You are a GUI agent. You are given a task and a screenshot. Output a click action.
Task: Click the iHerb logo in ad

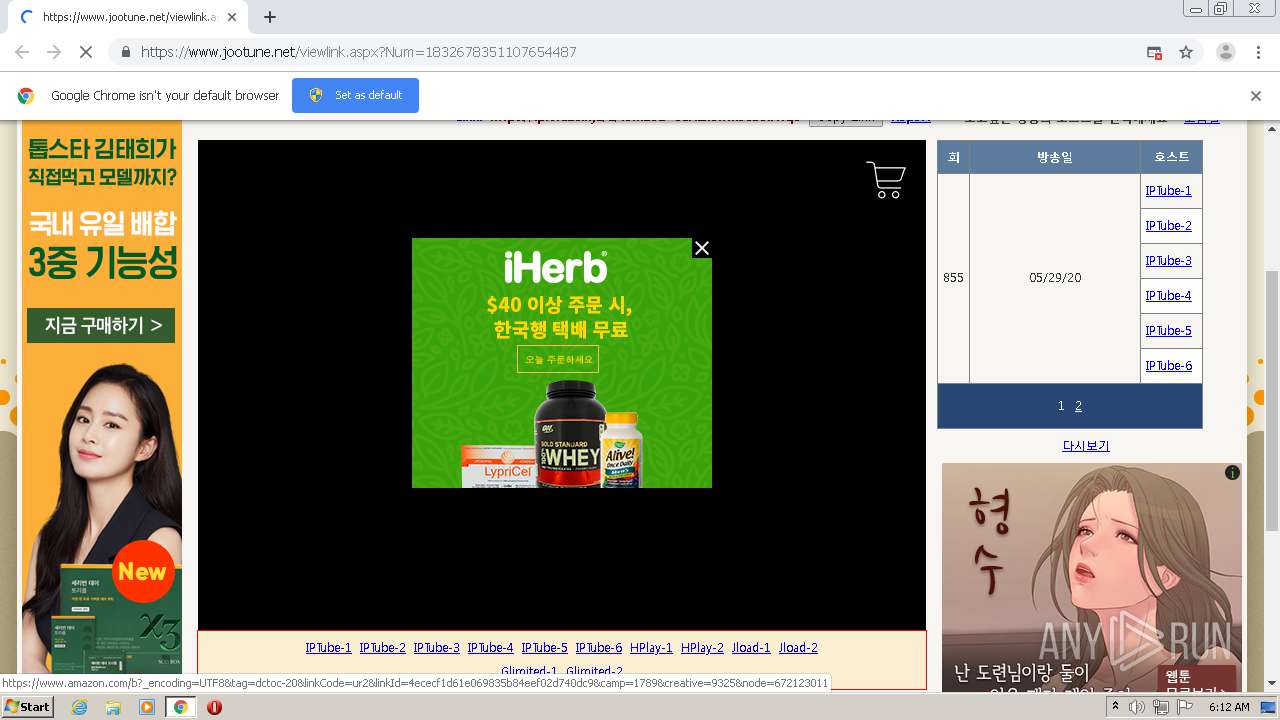pyautogui.click(x=555, y=268)
